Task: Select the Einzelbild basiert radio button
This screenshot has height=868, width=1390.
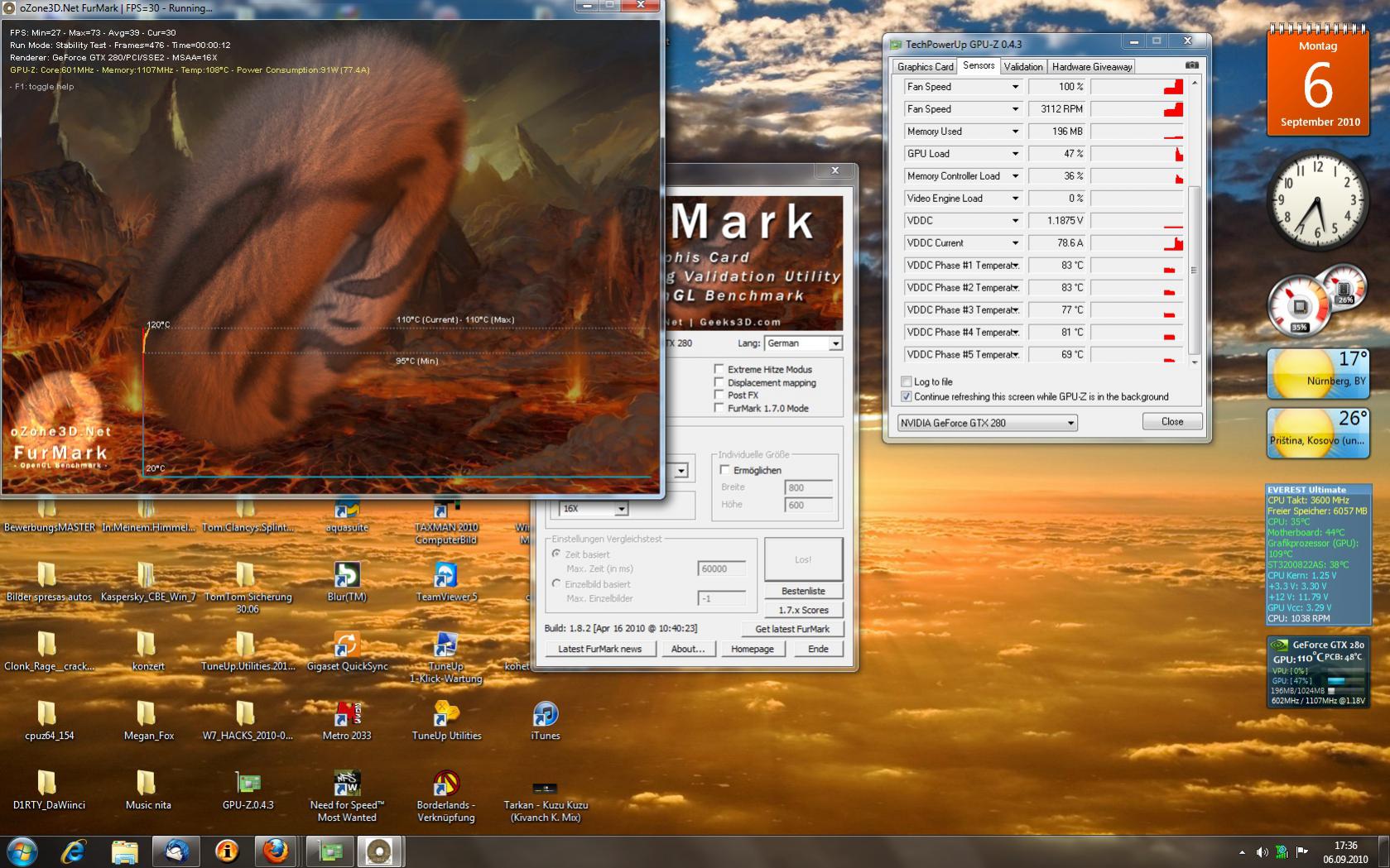Action: [x=556, y=583]
